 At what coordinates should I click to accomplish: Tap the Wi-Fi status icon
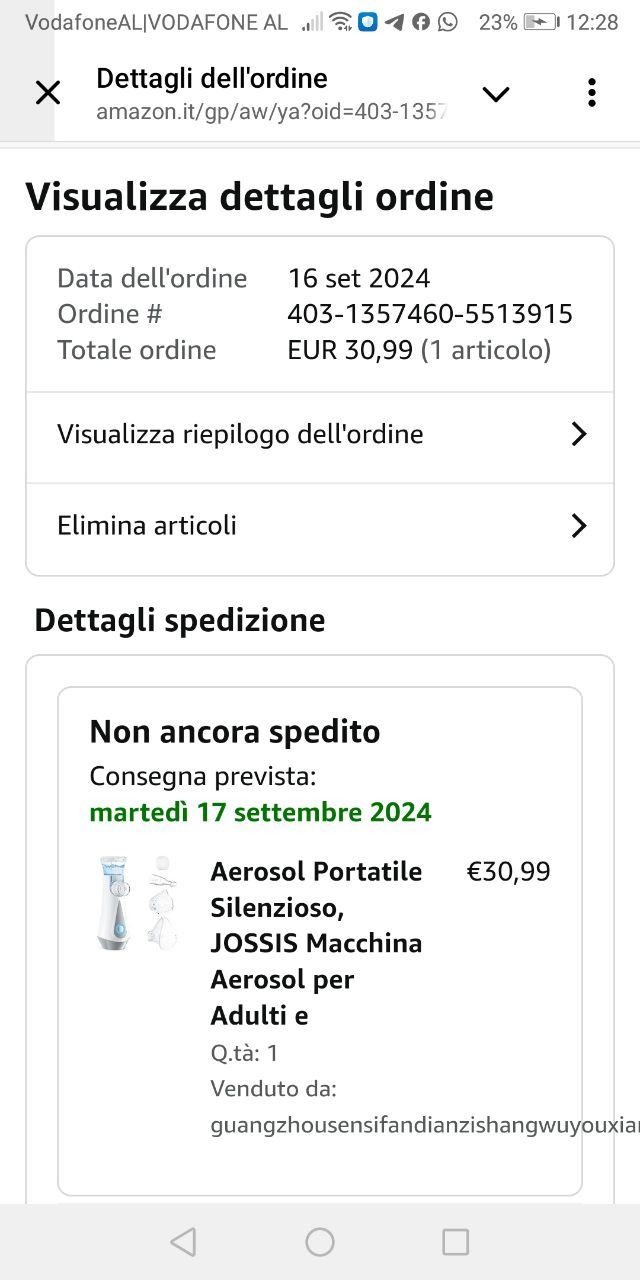coord(341,22)
